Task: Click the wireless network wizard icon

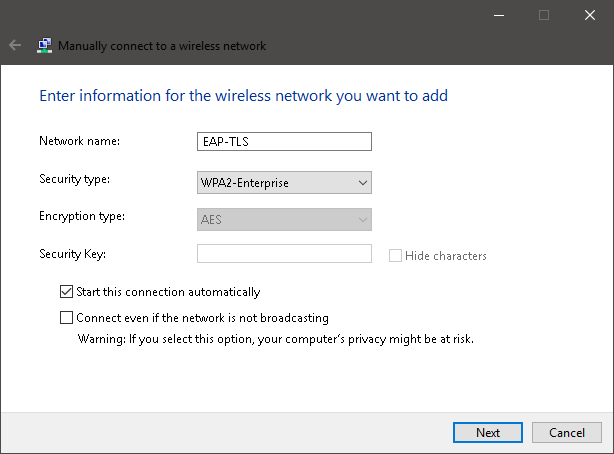Action: click(x=45, y=45)
